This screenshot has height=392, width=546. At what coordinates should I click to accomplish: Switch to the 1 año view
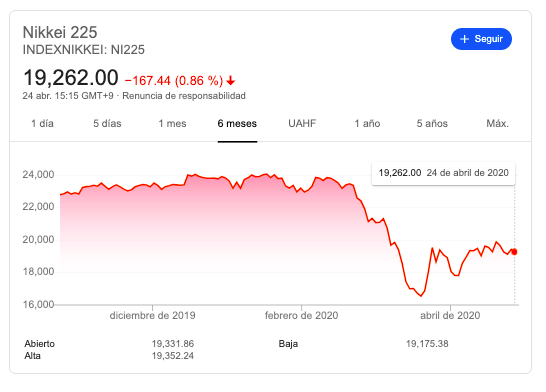[367, 124]
